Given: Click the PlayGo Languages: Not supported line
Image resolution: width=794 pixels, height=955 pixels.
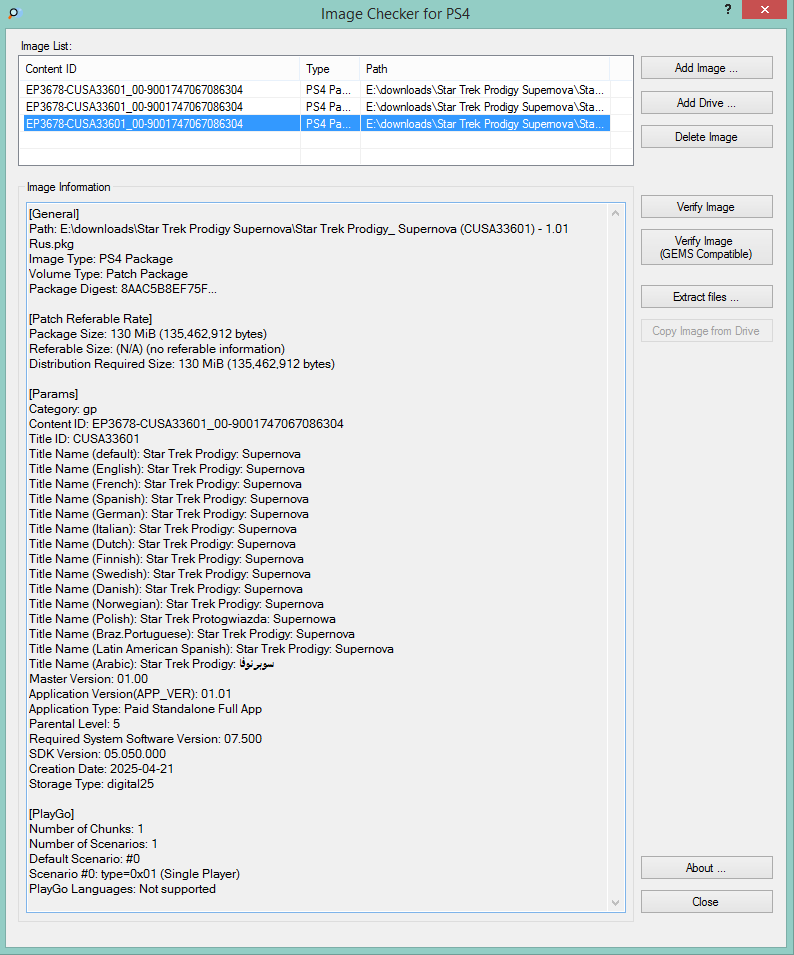Looking at the screenshot, I should point(122,889).
